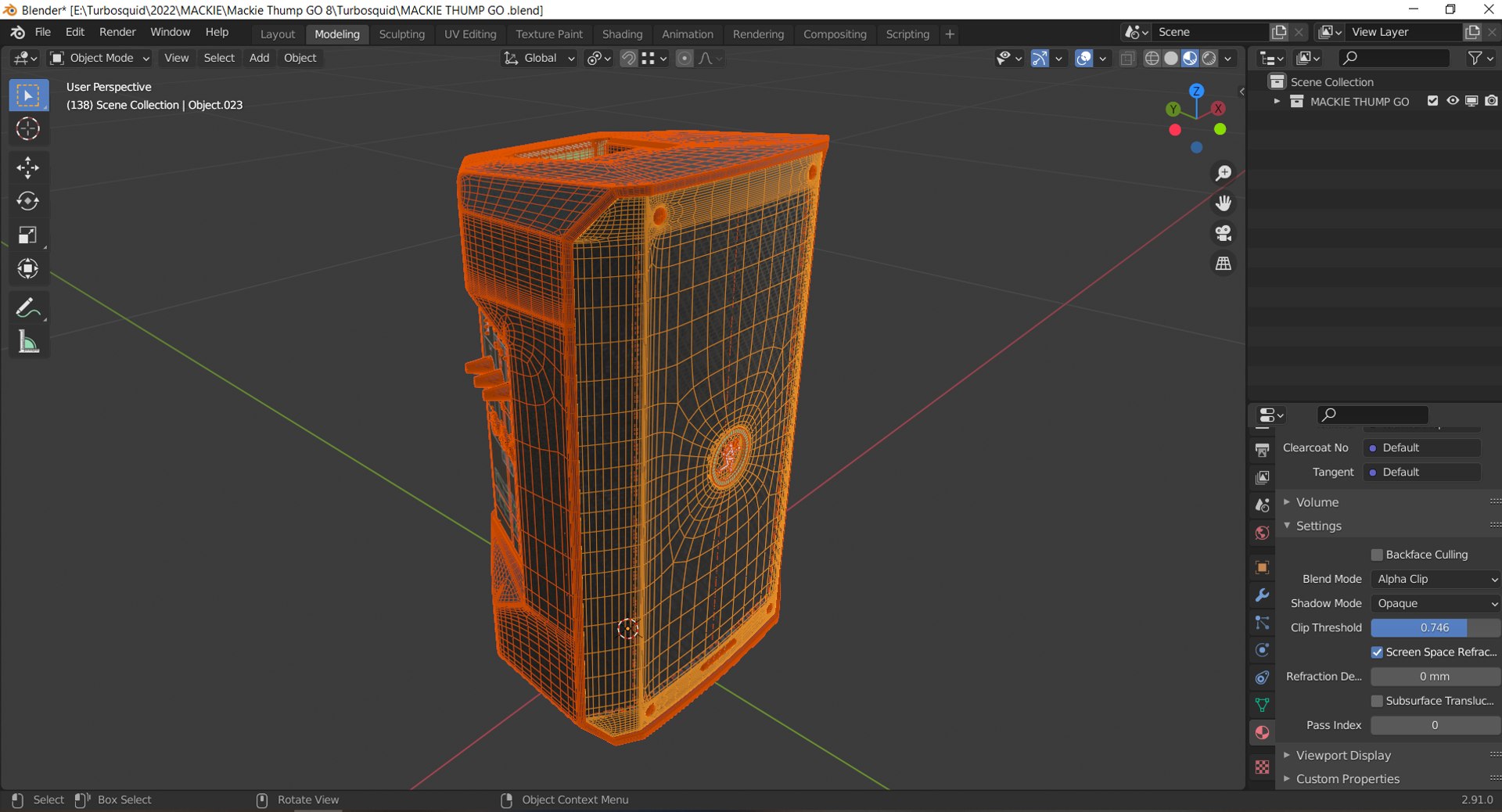Image resolution: width=1502 pixels, height=812 pixels.
Task: Select the Rotate tool
Action: [x=28, y=201]
